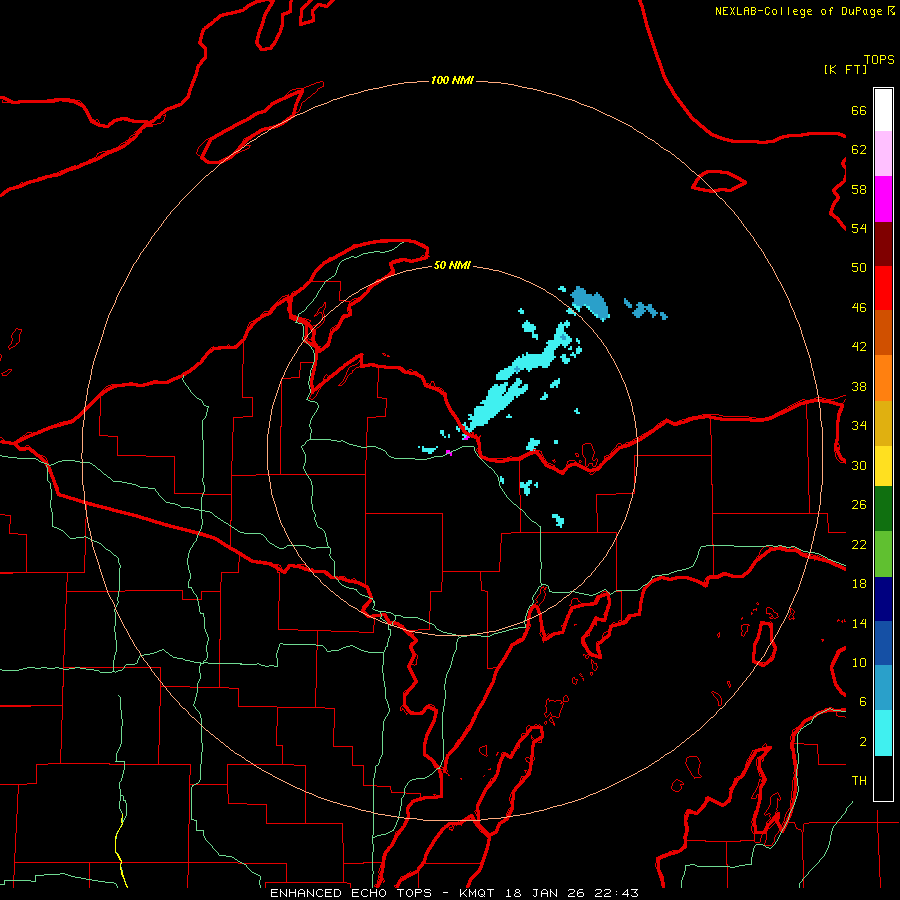Click the "50 NMI" range ring label
The image size is (900, 900).
(452, 265)
